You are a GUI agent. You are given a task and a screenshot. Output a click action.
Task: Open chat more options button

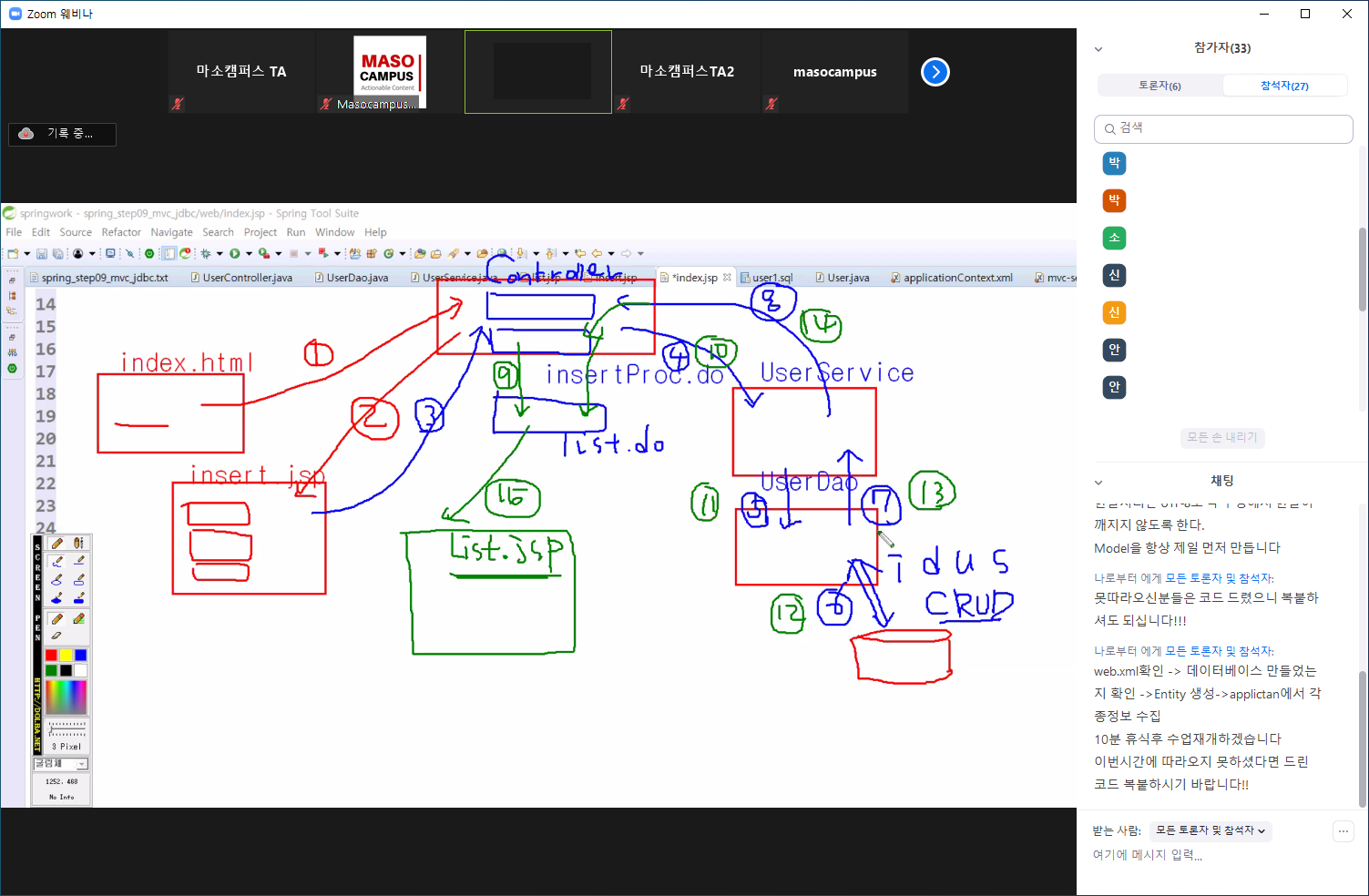(1343, 830)
